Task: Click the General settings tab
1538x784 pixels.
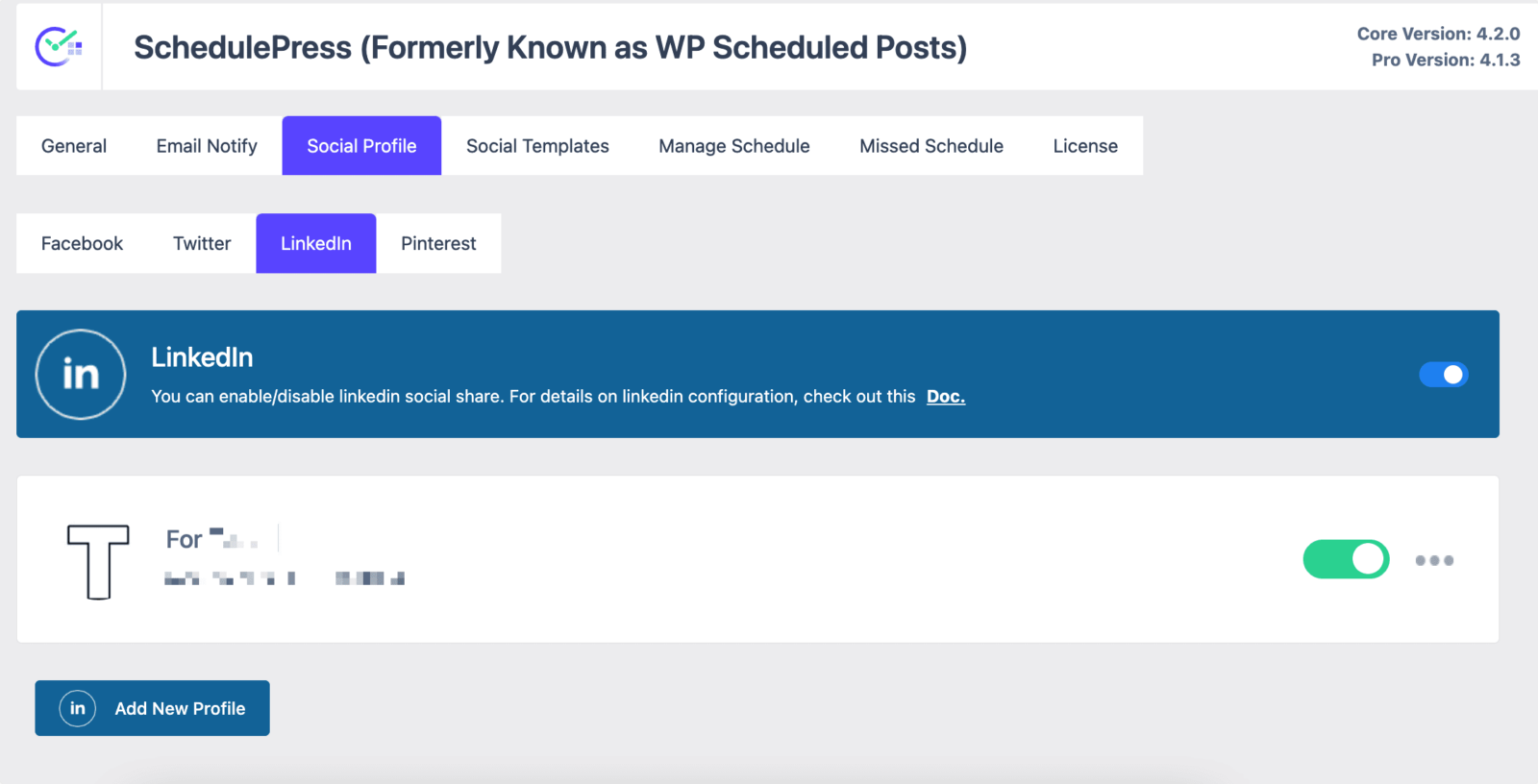Action: [73, 145]
